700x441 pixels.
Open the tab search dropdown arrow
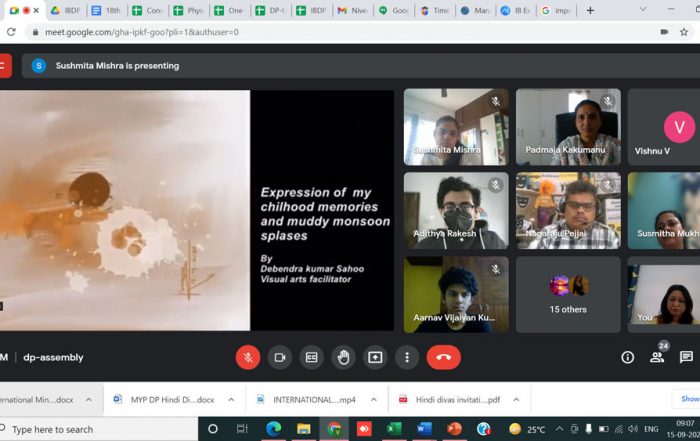coord(643,9)
